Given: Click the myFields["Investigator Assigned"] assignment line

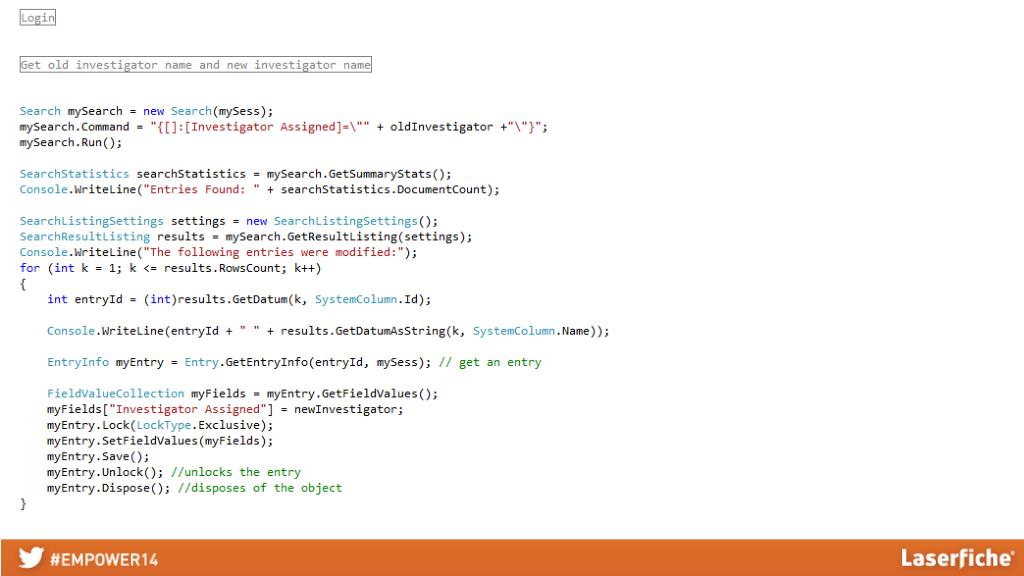Looking at the screenshot, I should coord(225,409).
